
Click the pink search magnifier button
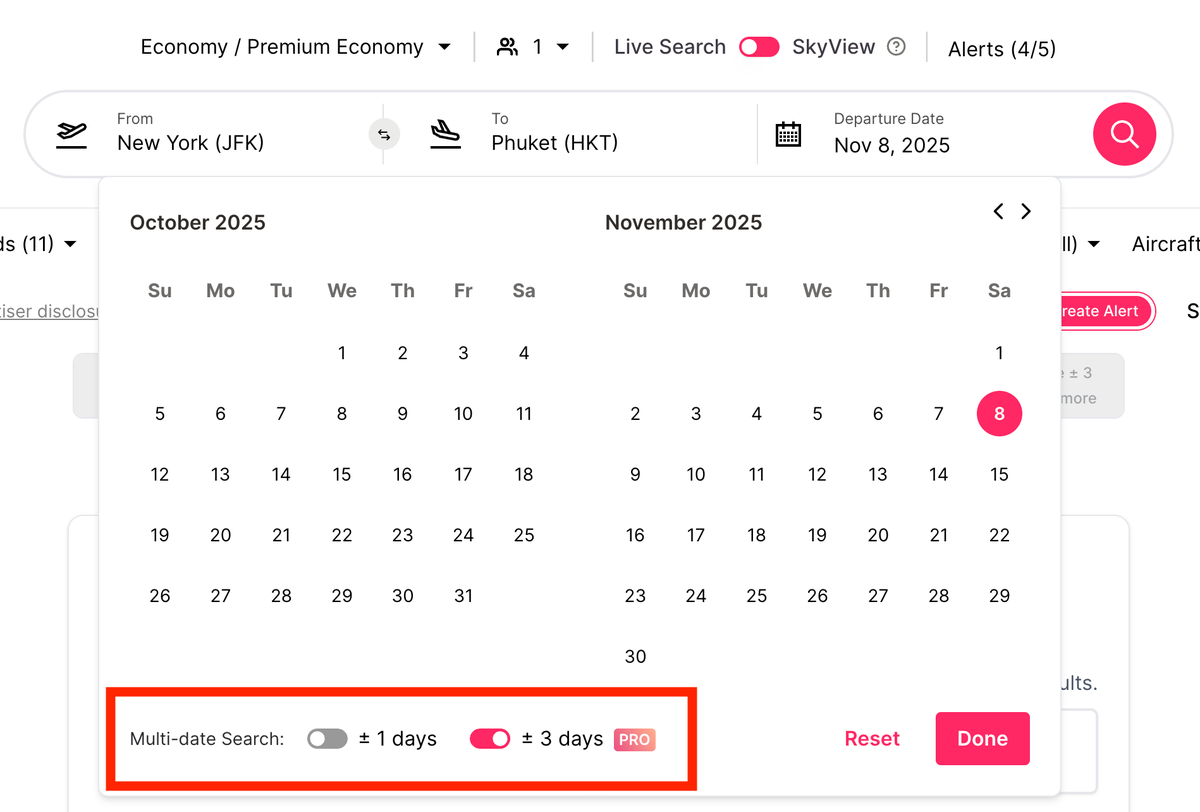(x=1124, y=134)
